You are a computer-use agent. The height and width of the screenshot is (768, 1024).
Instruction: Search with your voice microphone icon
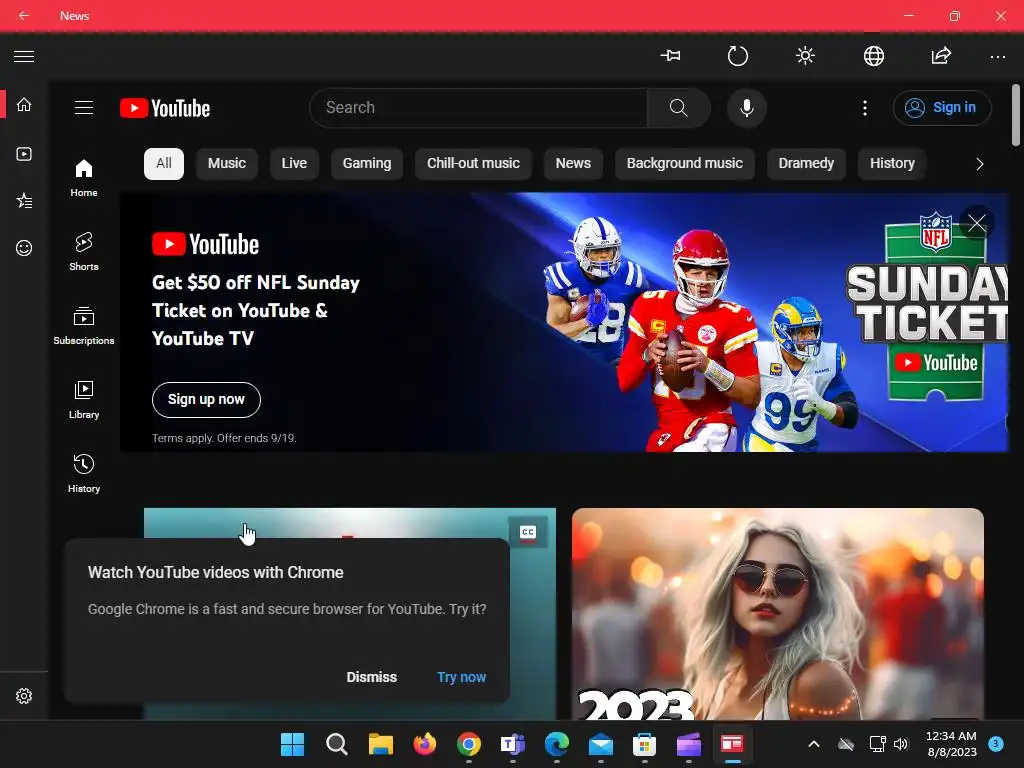tap(746, 108)
